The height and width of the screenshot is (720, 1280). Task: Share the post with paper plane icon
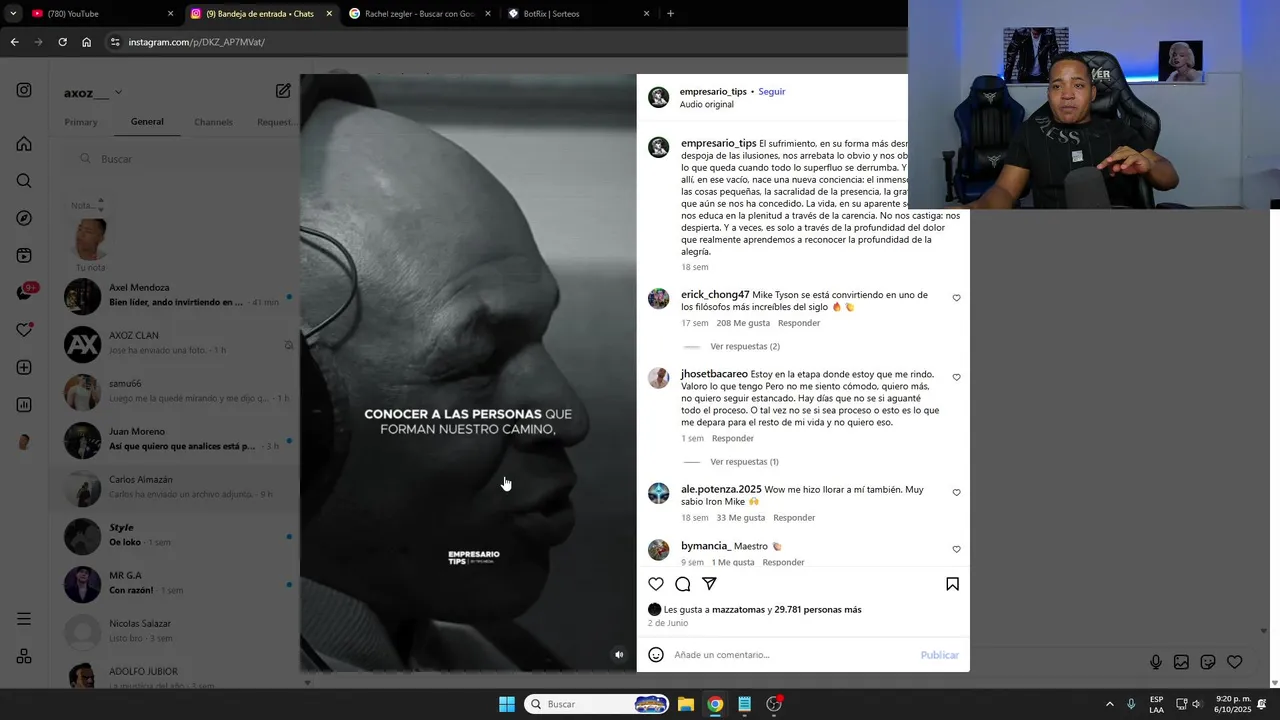pyautogui.click(x=709, y=584)
